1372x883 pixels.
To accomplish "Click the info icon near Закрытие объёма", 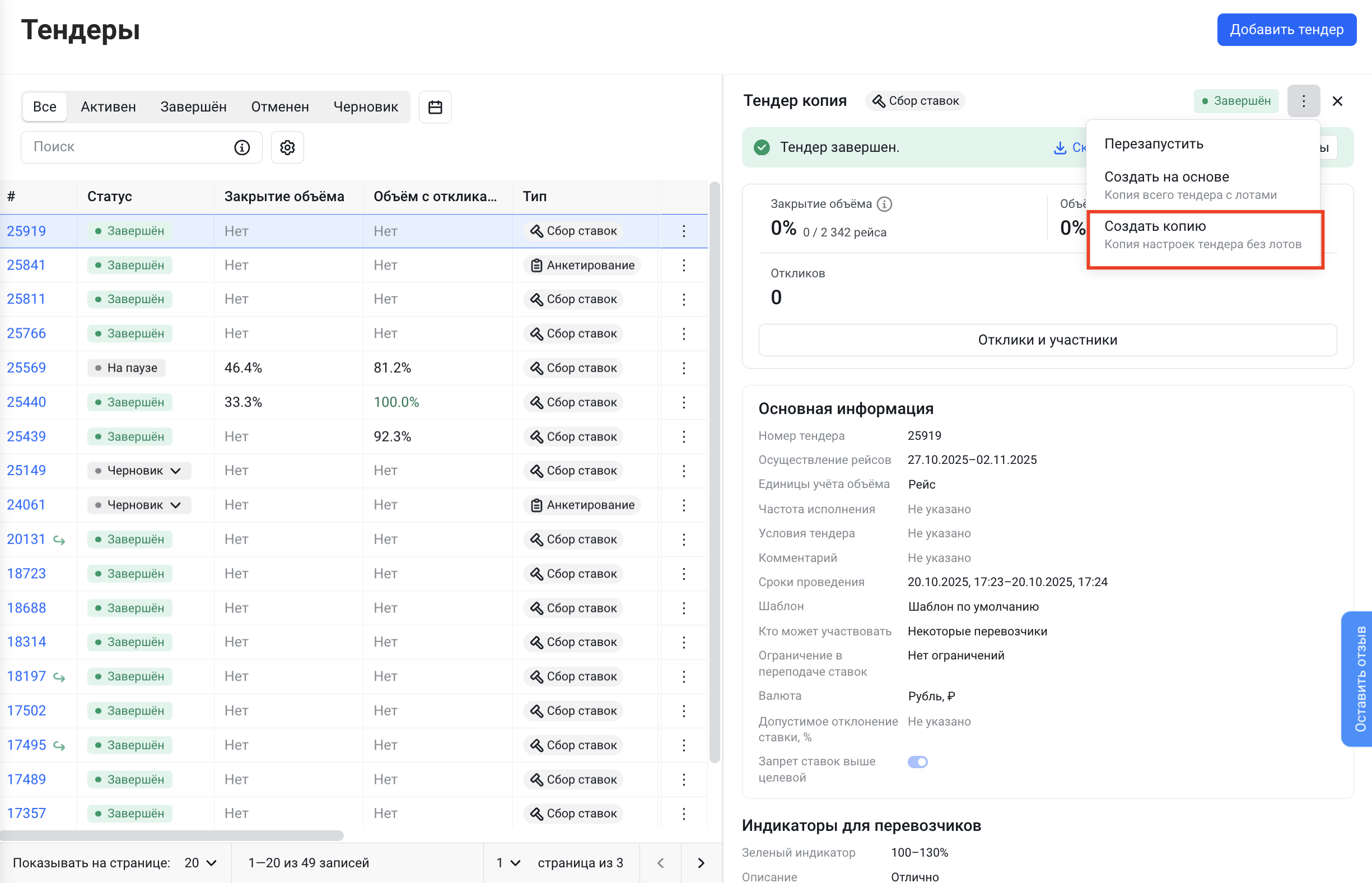I will tap(884, 204).
